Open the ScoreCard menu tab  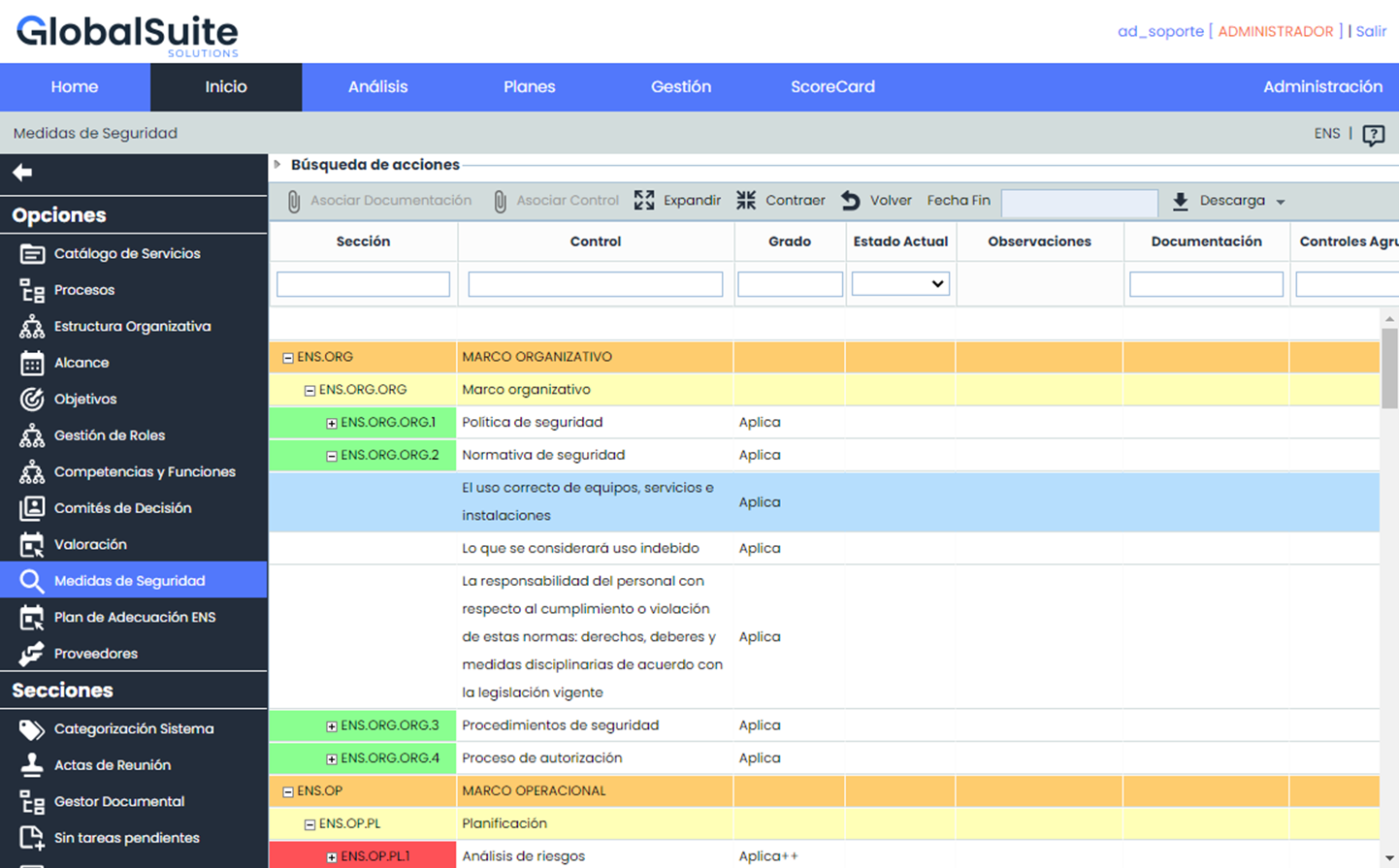(831, 87)
